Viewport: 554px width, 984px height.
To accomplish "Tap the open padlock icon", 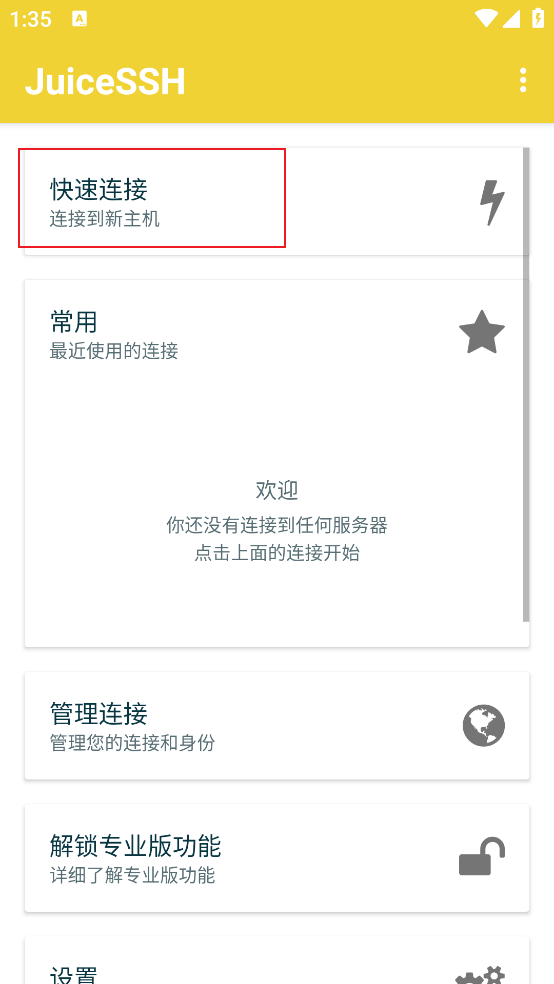I will coord(482,856).
